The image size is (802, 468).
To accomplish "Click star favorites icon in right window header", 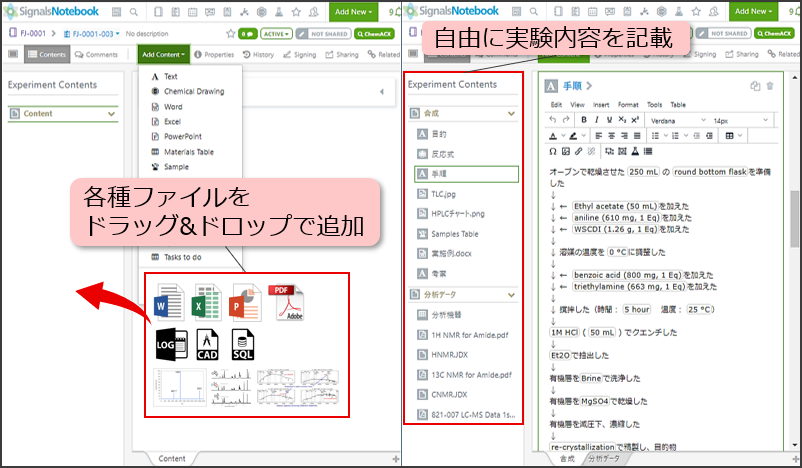I will [x=696, y=11].
